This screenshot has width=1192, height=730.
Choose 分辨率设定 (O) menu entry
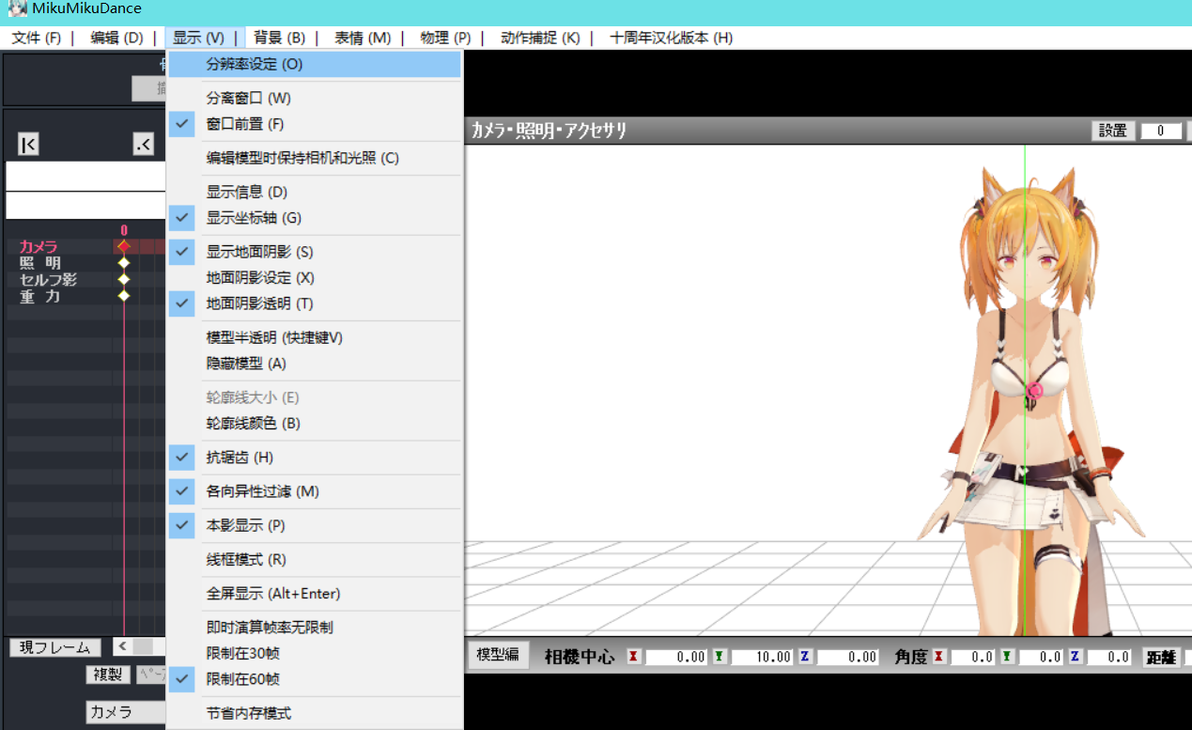315,64
